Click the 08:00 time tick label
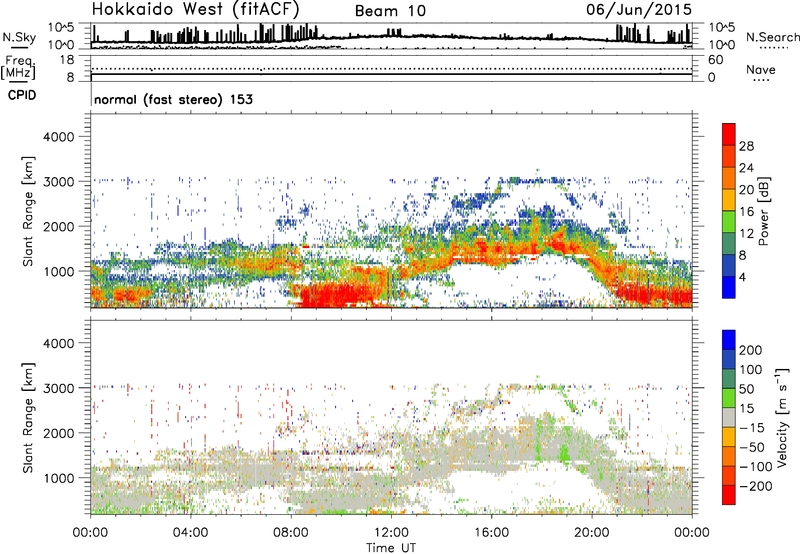The image size is (800, 554). [291, 533]
